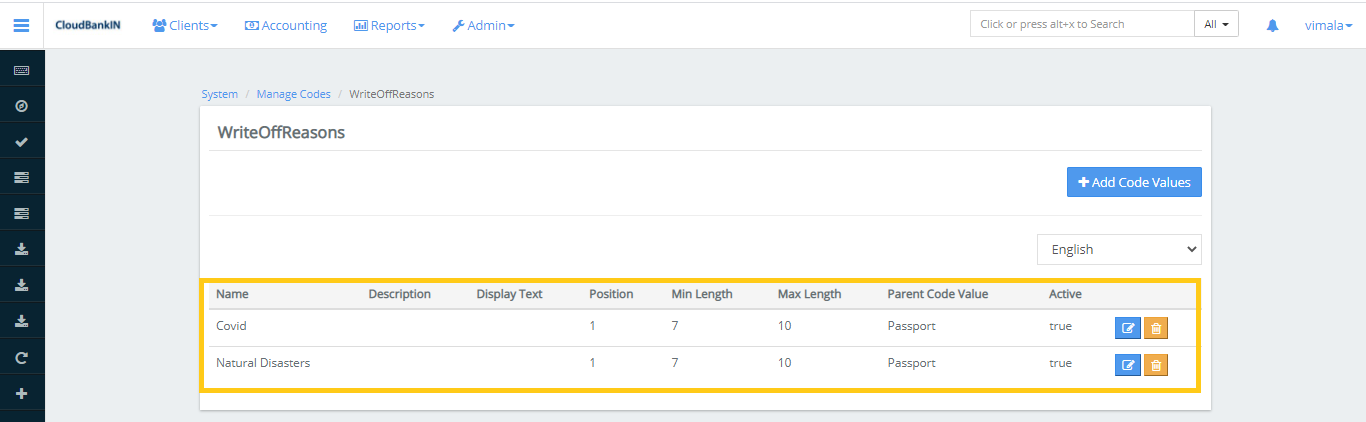Delete the Covid code value
This screenshot has width=1366, height=422.
[1155, 328]
